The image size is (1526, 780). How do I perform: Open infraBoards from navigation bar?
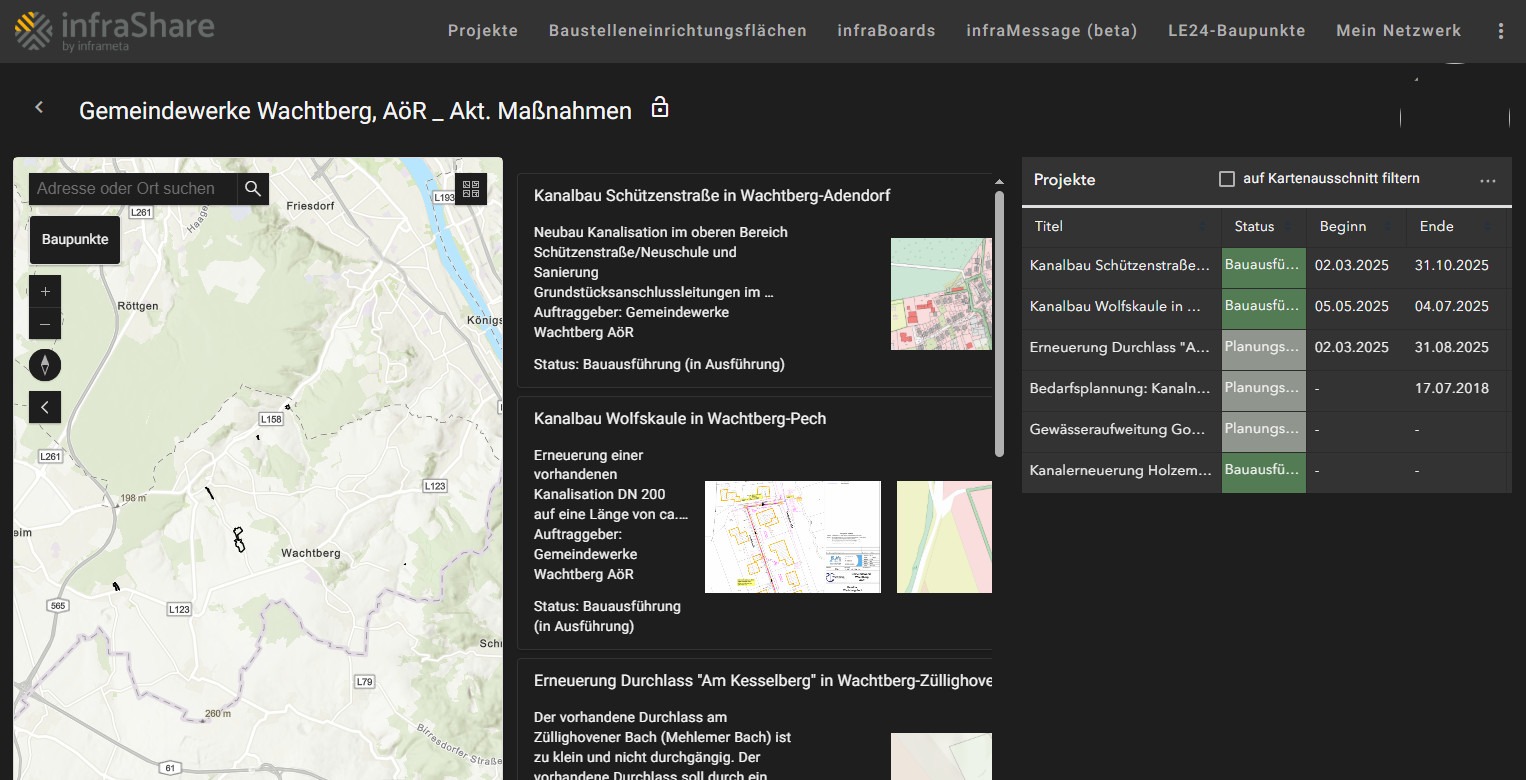pos(886,31)
